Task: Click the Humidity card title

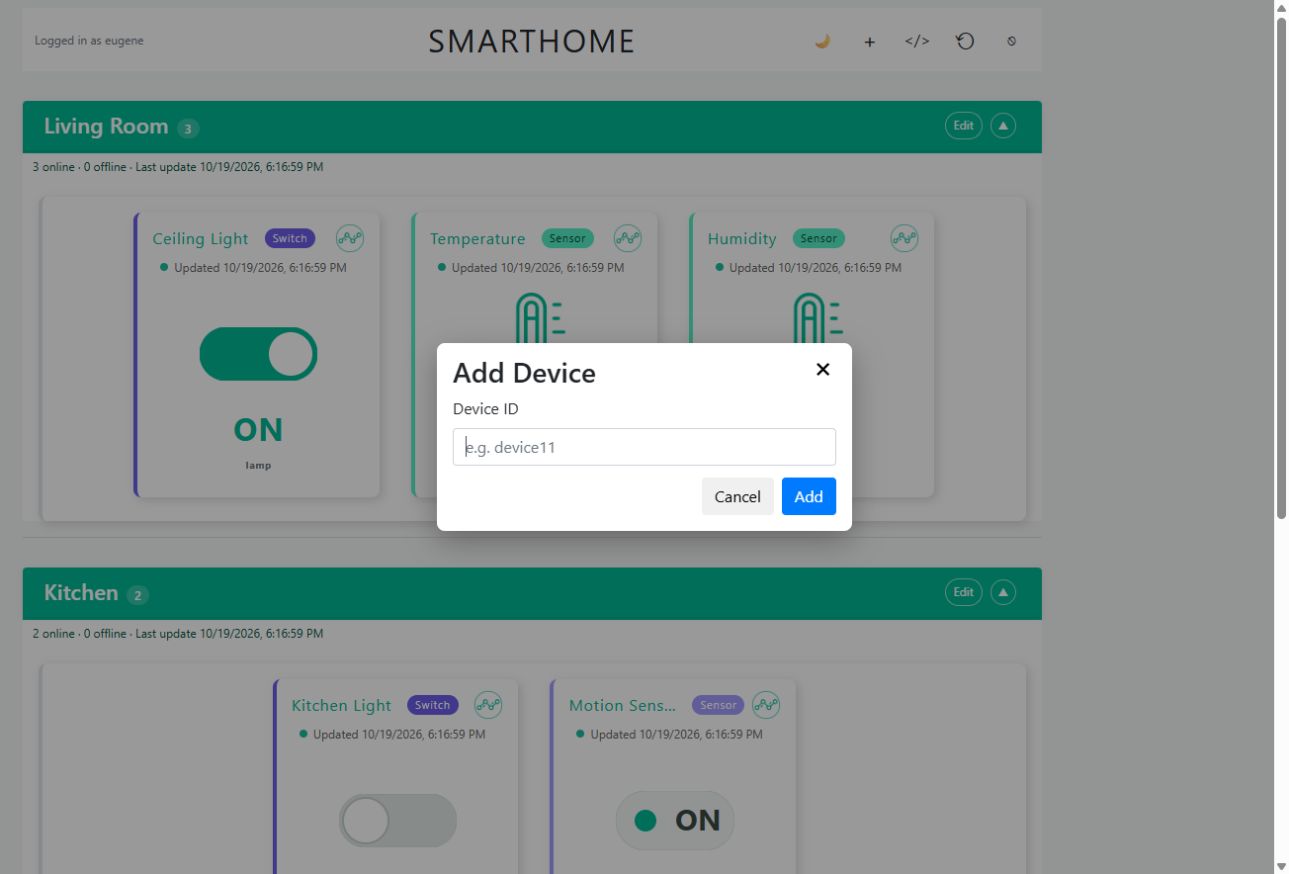Action: click(x=742, y=239)
